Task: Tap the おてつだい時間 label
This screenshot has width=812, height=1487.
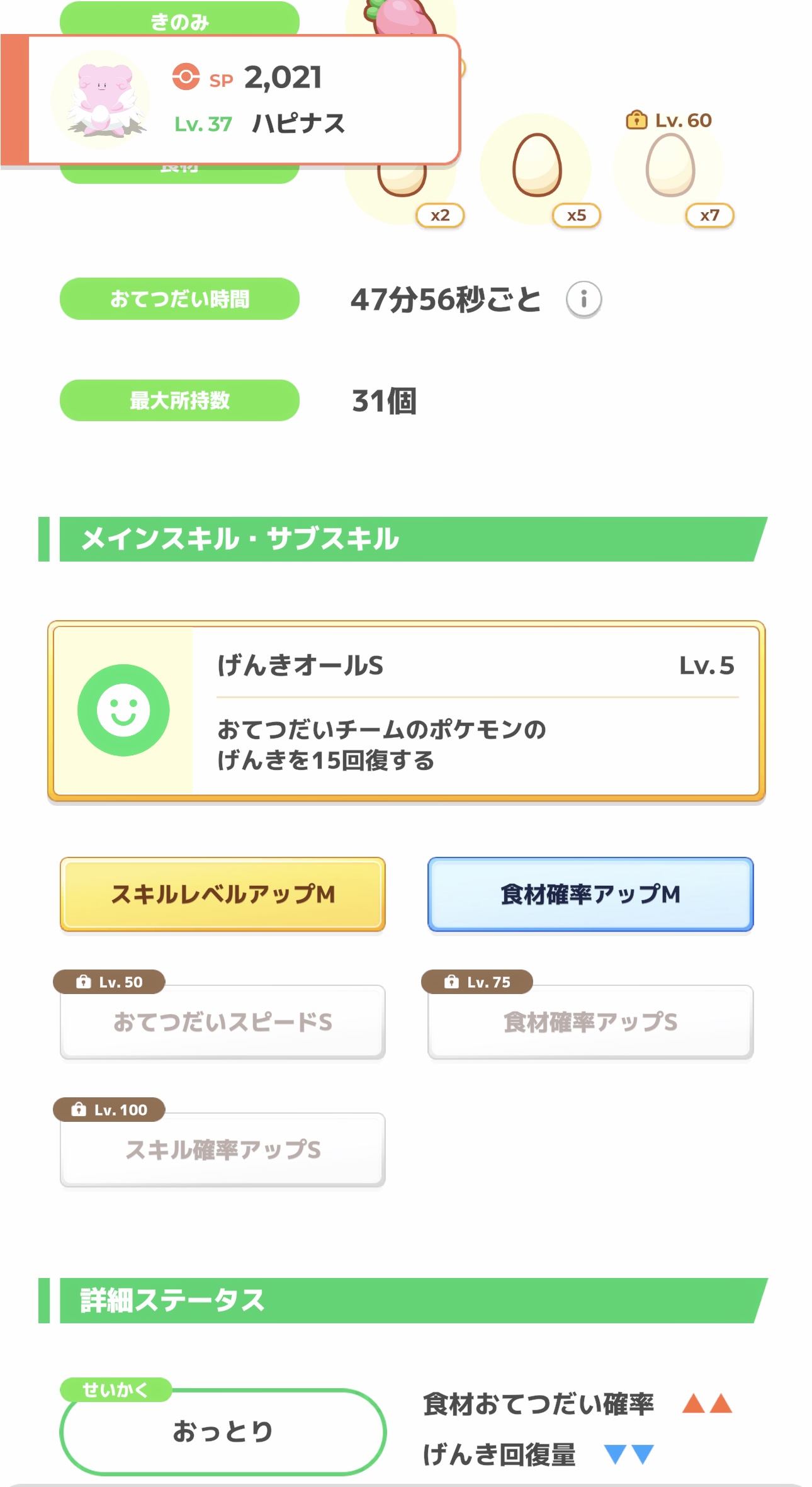Action: tap(179, 299)
